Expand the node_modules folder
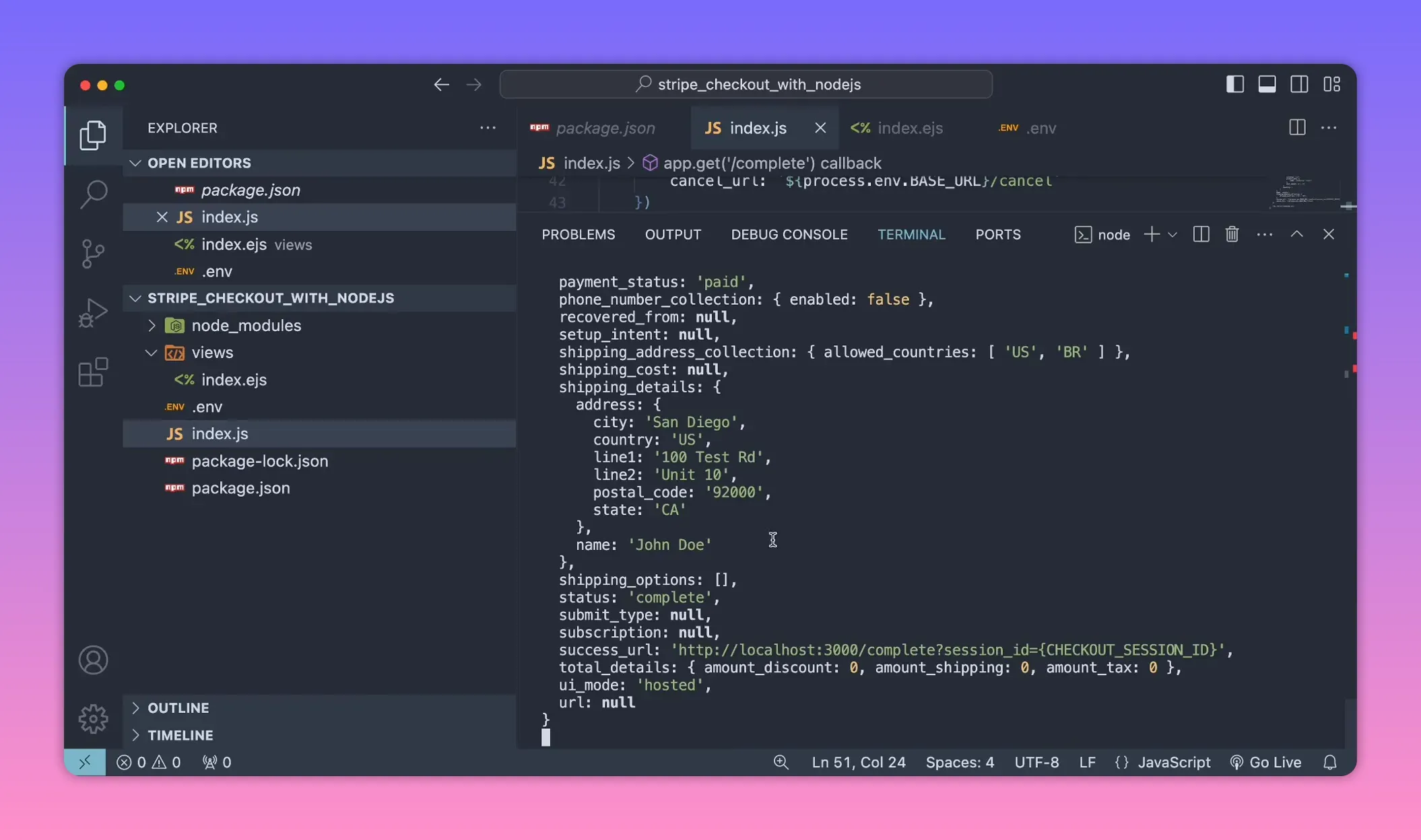Viewport: 1421px width, 840px height. [x=152, y=325]
